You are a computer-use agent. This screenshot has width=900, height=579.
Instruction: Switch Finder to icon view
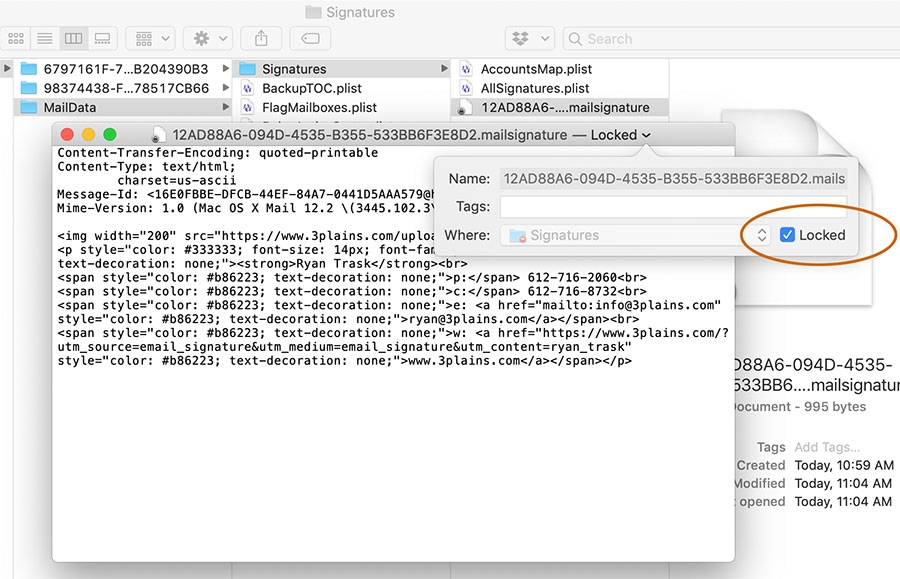pyautogui.click(x=16, y=38)
